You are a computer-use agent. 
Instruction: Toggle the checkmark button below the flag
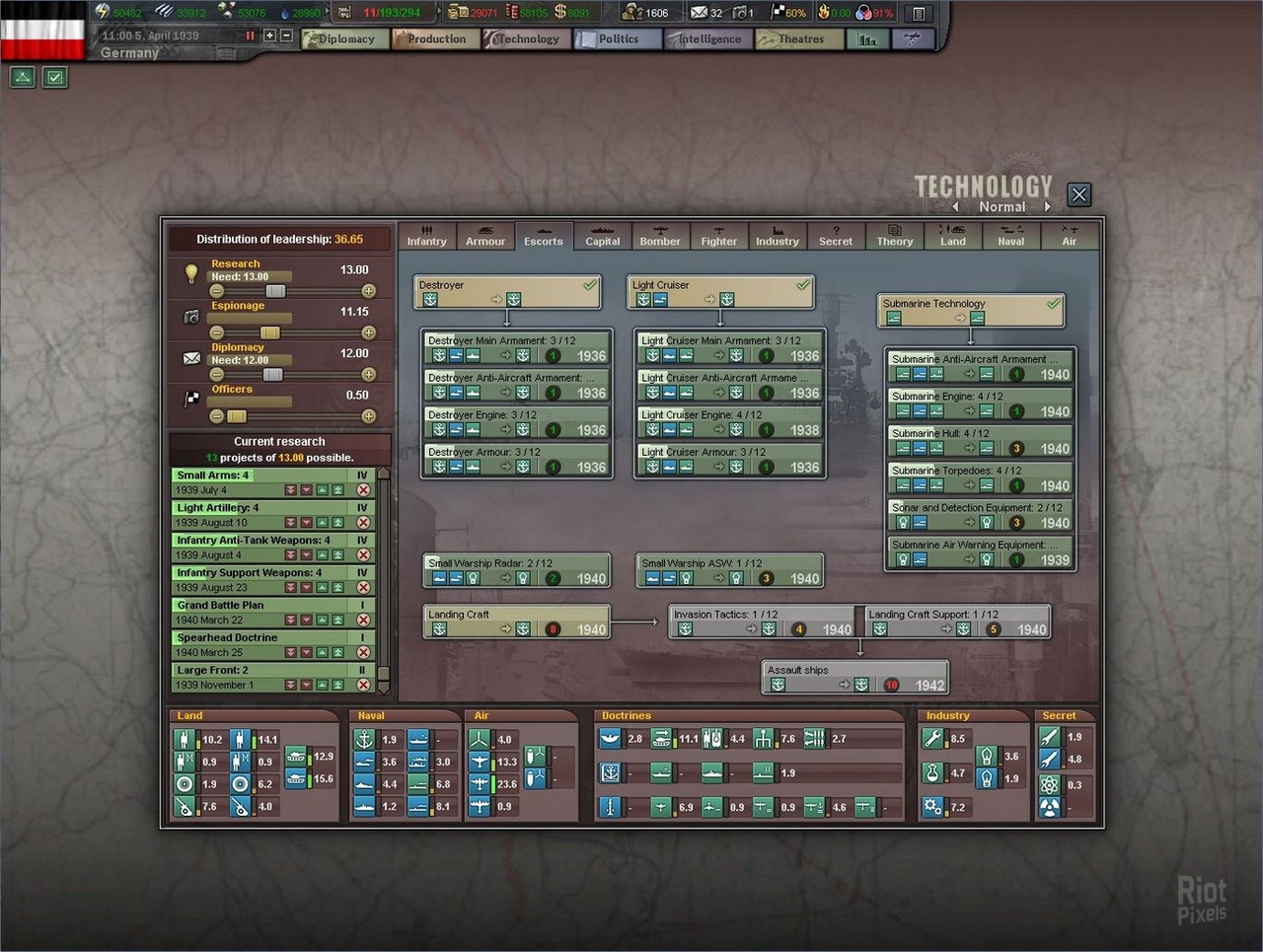coord(55,77)
